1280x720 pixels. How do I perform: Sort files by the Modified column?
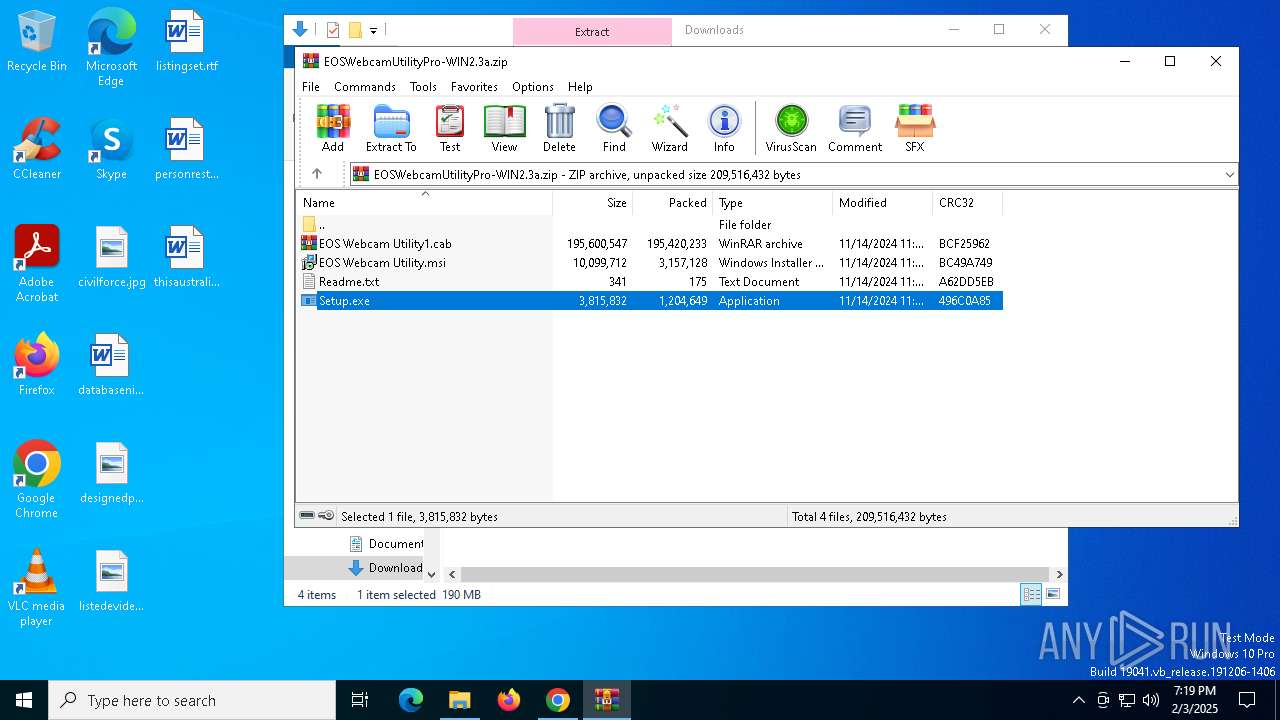(x=883, y=203)
